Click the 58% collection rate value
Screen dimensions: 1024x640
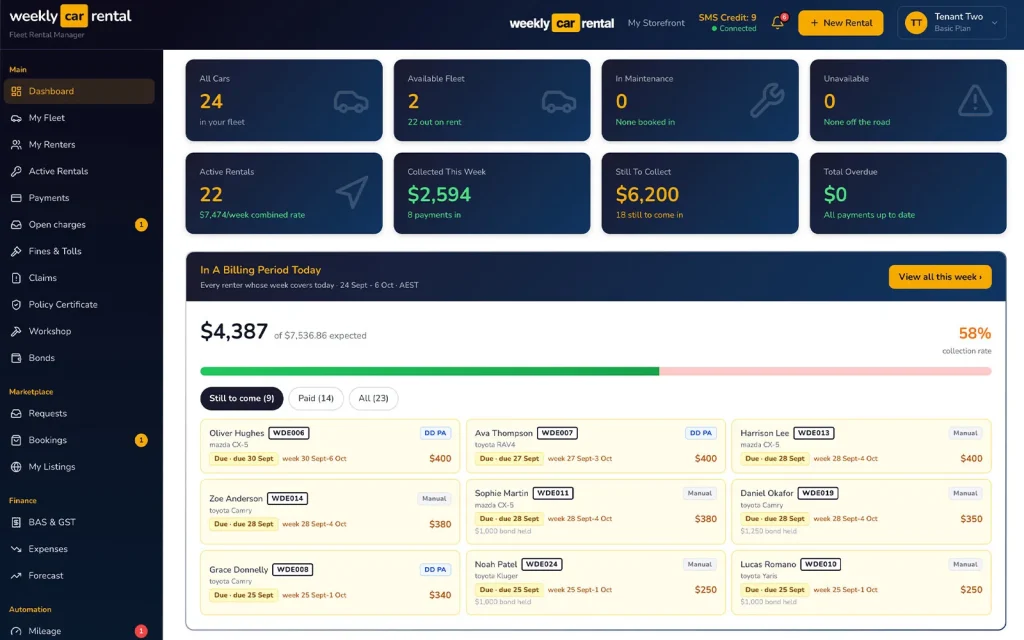(x=975, y=334)
